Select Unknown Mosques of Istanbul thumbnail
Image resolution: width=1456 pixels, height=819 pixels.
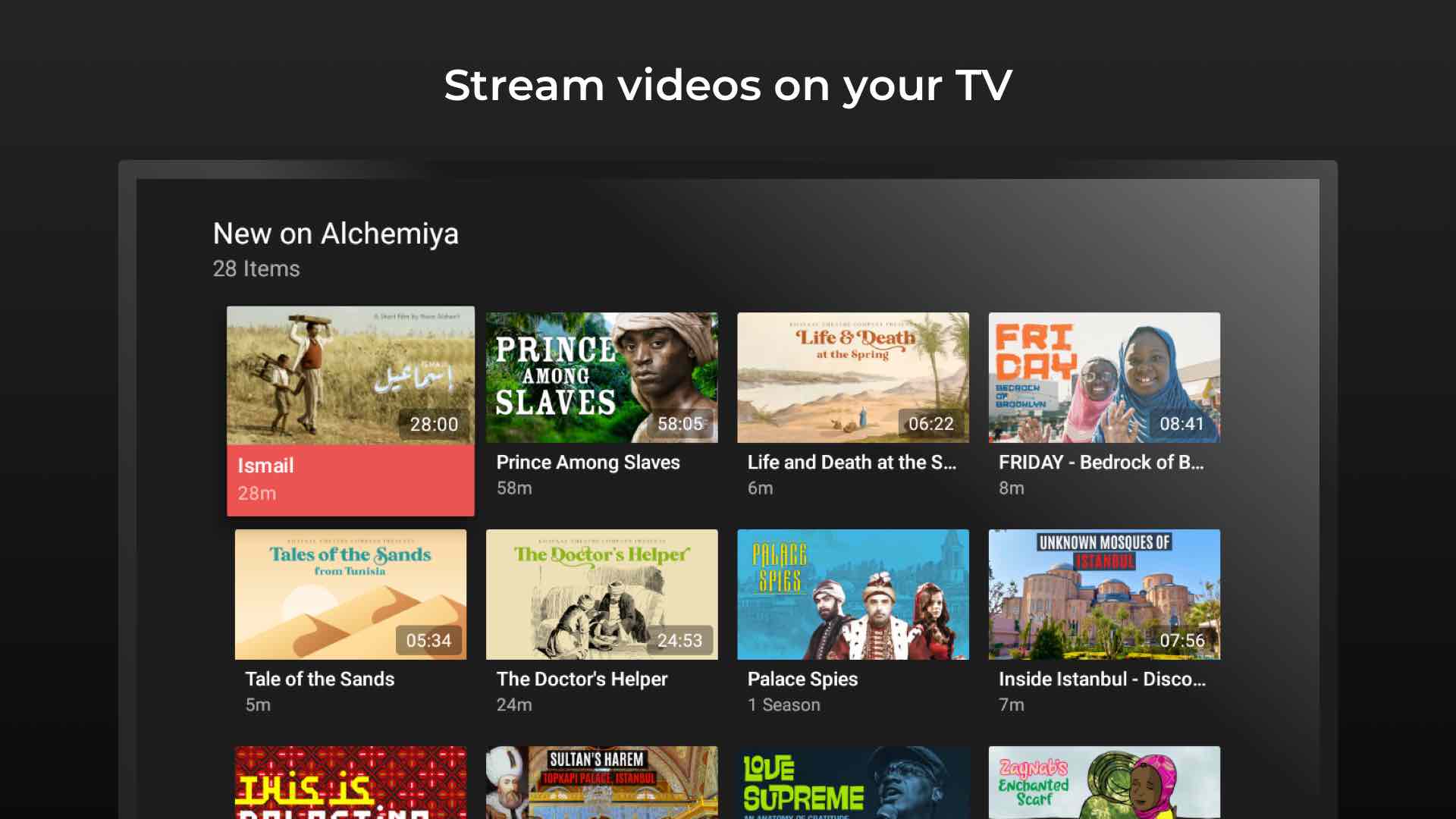coord(1104,594)
